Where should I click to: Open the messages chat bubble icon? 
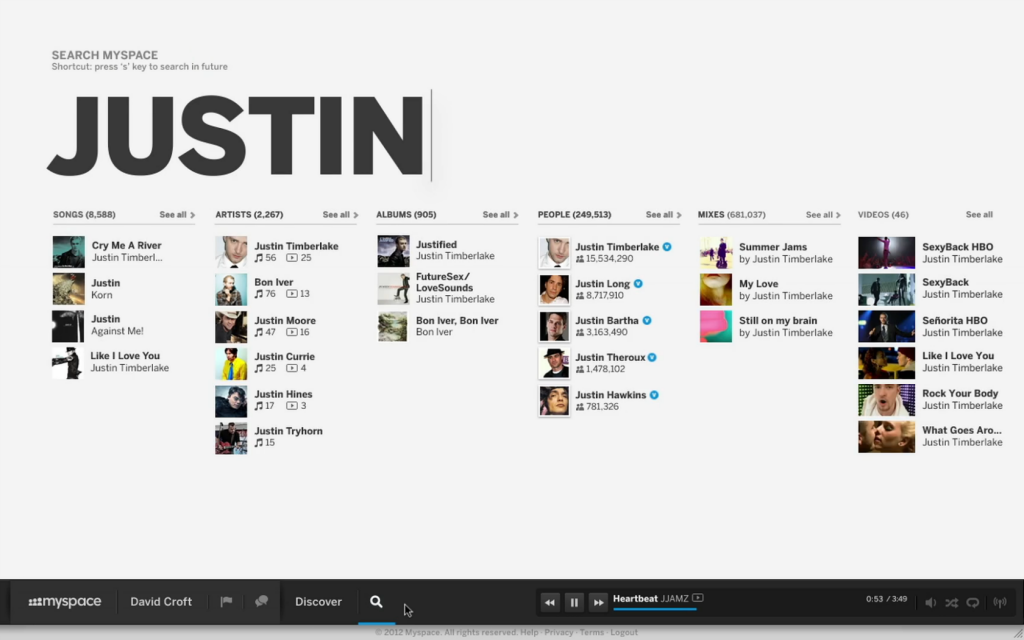(x=261, y=601)
